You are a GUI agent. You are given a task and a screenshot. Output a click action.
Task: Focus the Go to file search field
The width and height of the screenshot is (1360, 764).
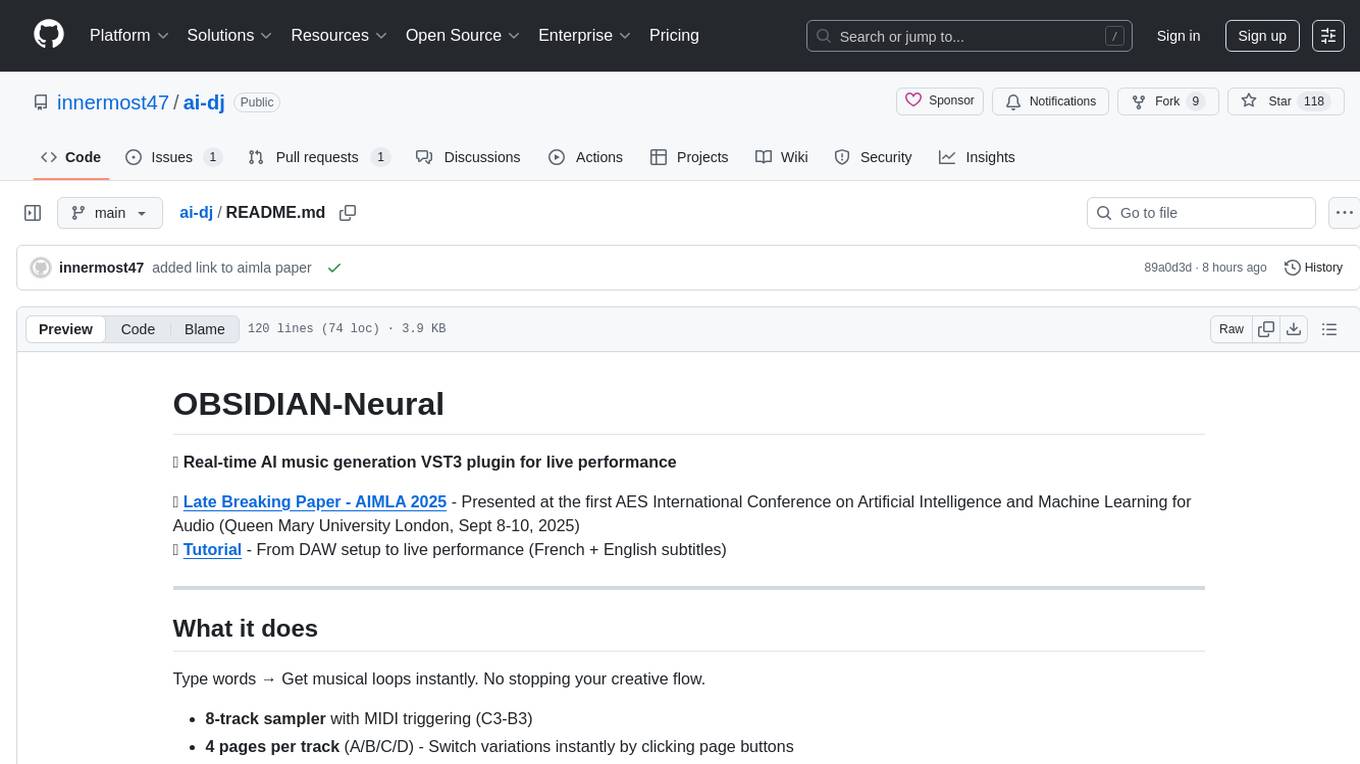[1201, 213]
